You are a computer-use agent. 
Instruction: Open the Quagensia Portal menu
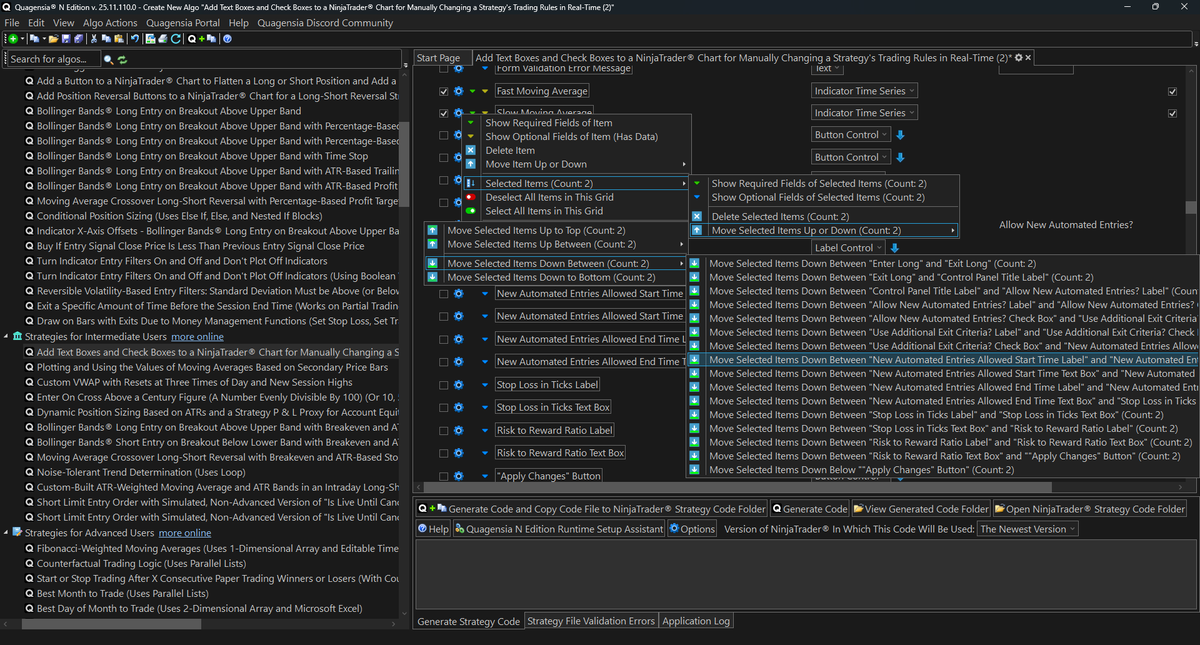tap(183, 23)
